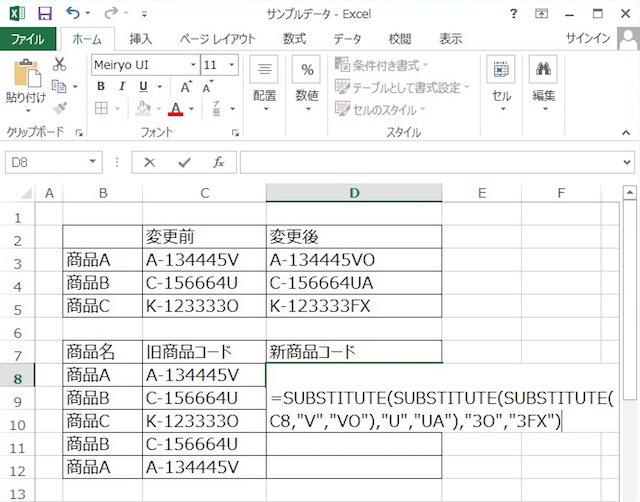Open Help with the question mark icon
The image size is (640, 502).
point(513,13)
